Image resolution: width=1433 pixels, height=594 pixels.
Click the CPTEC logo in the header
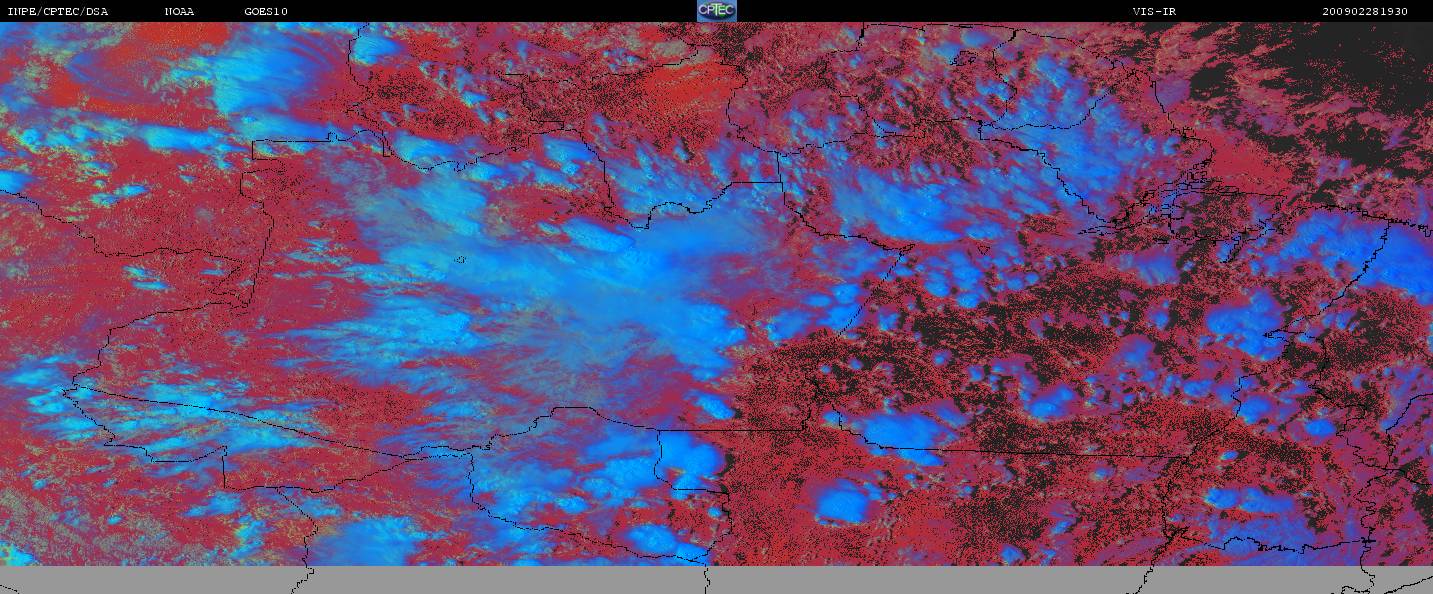pyautogui.click(x=716, y=11)
